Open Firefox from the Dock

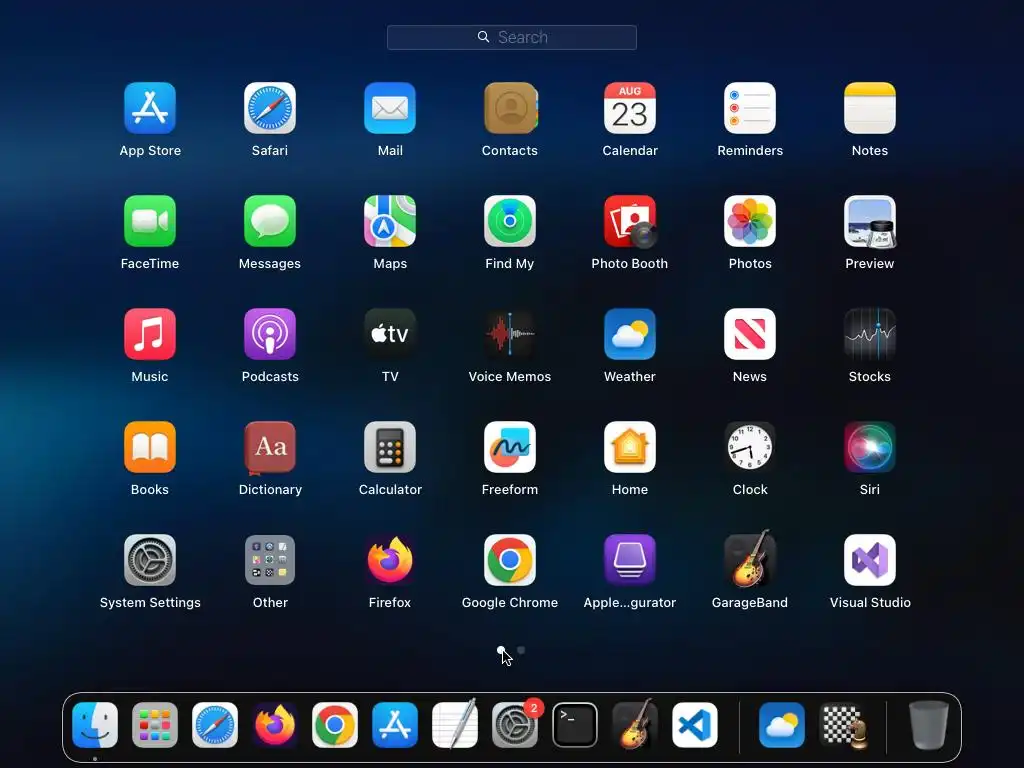point(275,725)
